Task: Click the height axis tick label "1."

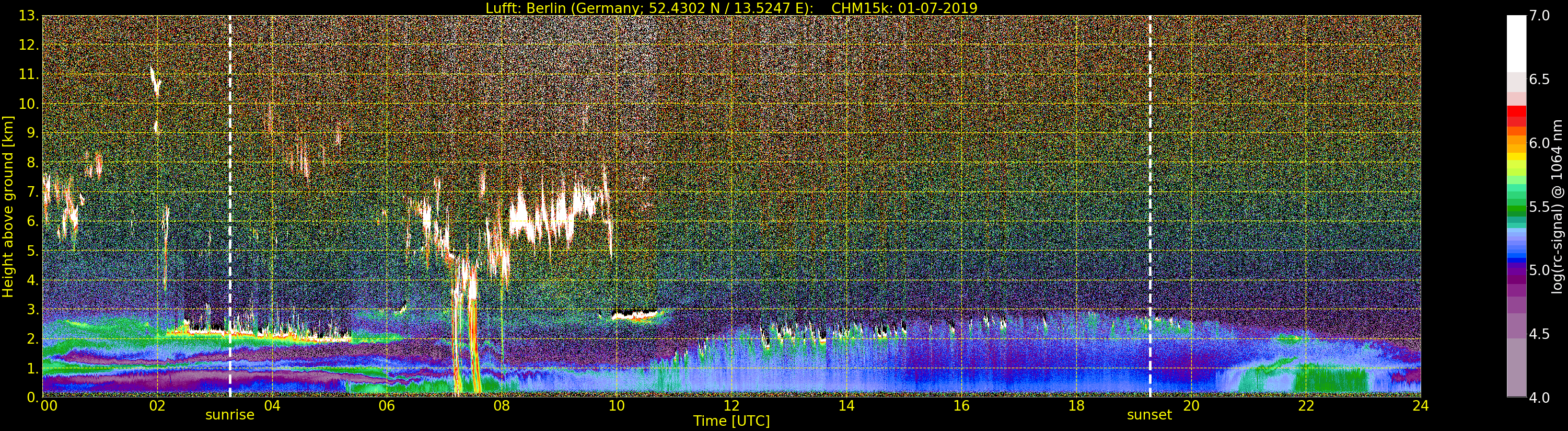Action: [32, 368]
